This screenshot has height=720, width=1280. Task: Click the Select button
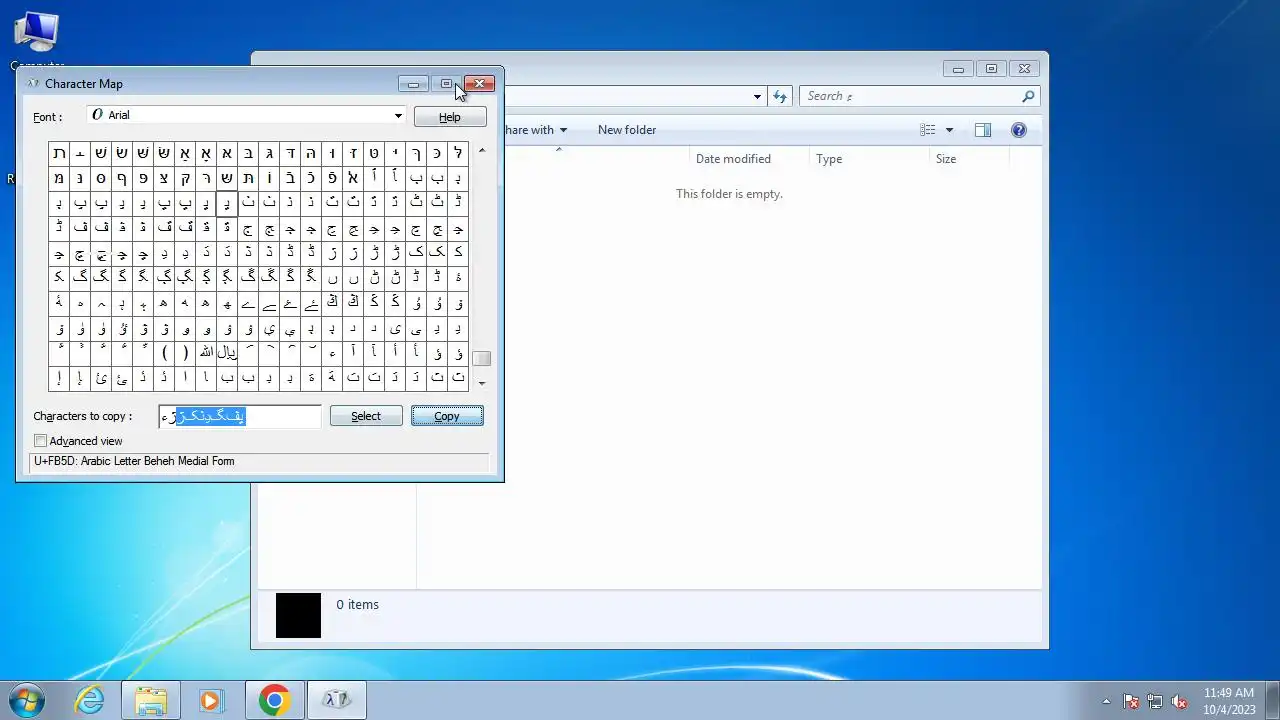coord(366,416)
